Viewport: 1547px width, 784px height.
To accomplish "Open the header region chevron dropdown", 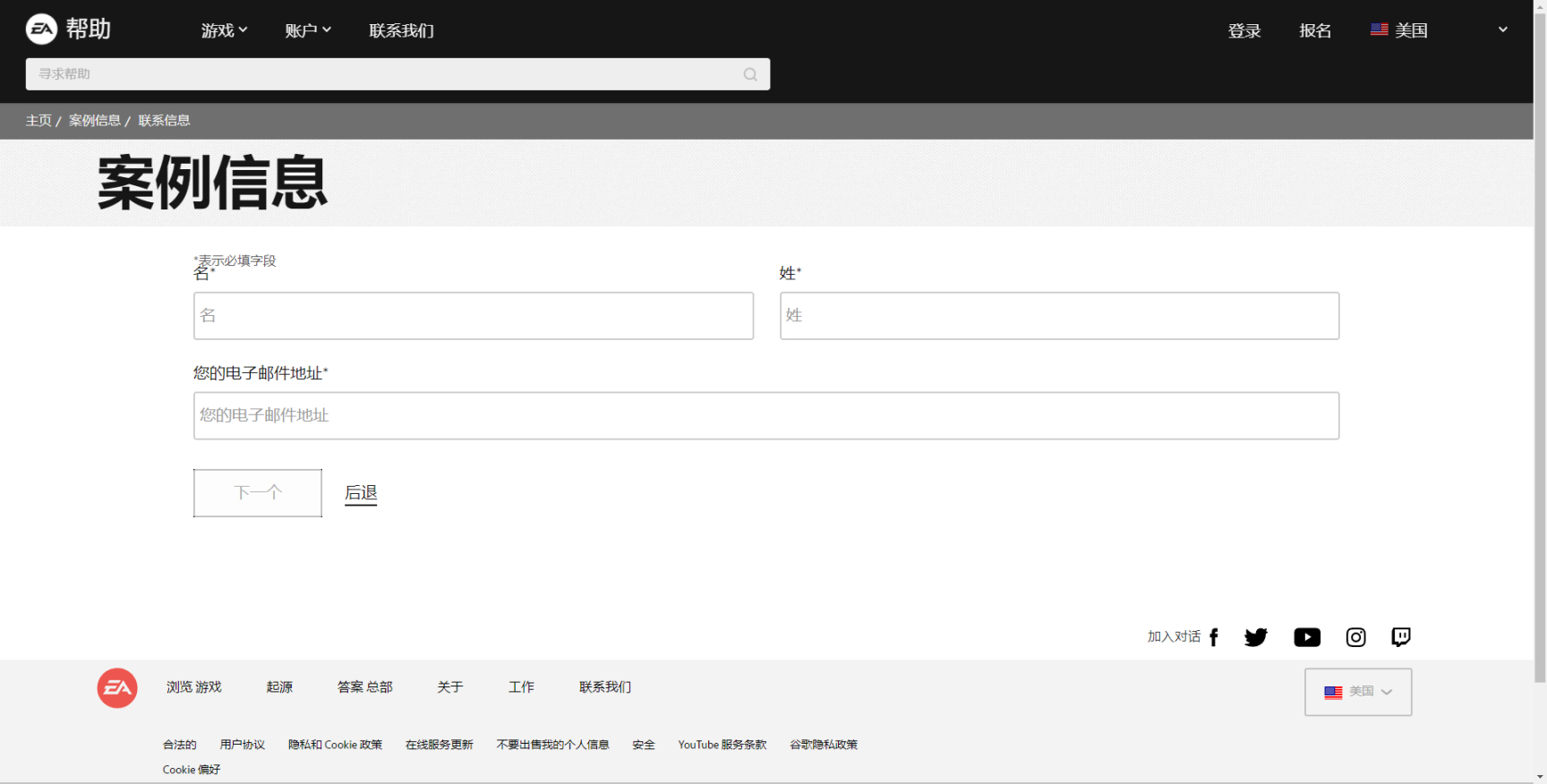I will [x=1503, y=30].
